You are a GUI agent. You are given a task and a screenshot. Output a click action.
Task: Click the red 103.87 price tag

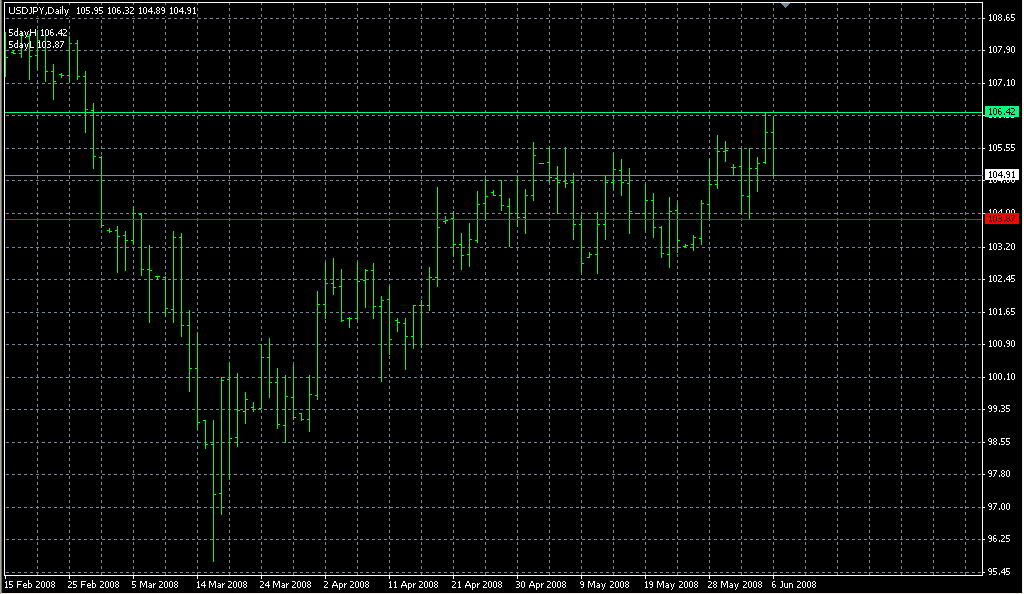[x=1001, y=217]
